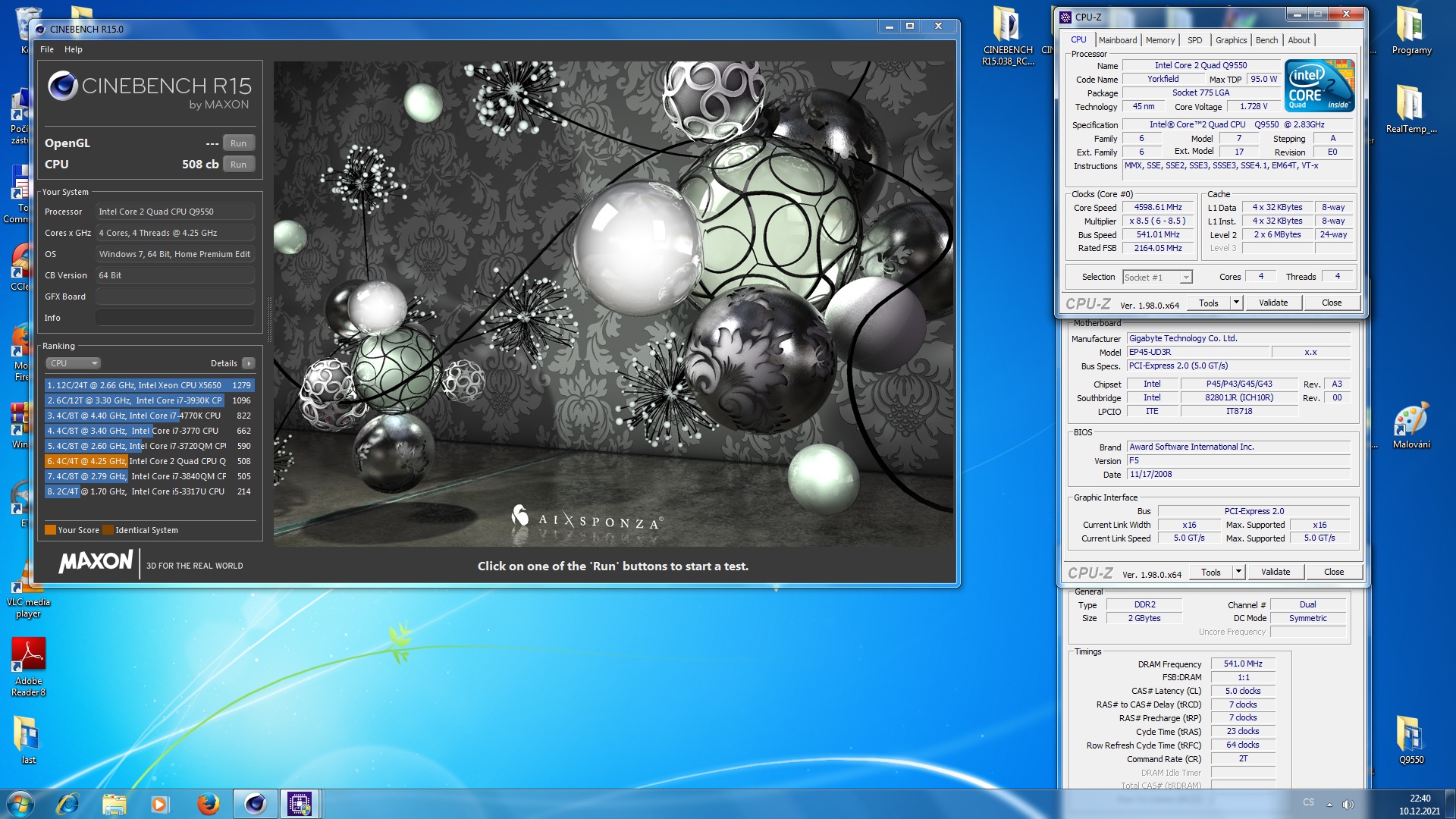Click Close in the Mainboard window
Image resolution: width=1456 pixels, height=819 pixels.
pyautogui.click(x=1334, y=572)
